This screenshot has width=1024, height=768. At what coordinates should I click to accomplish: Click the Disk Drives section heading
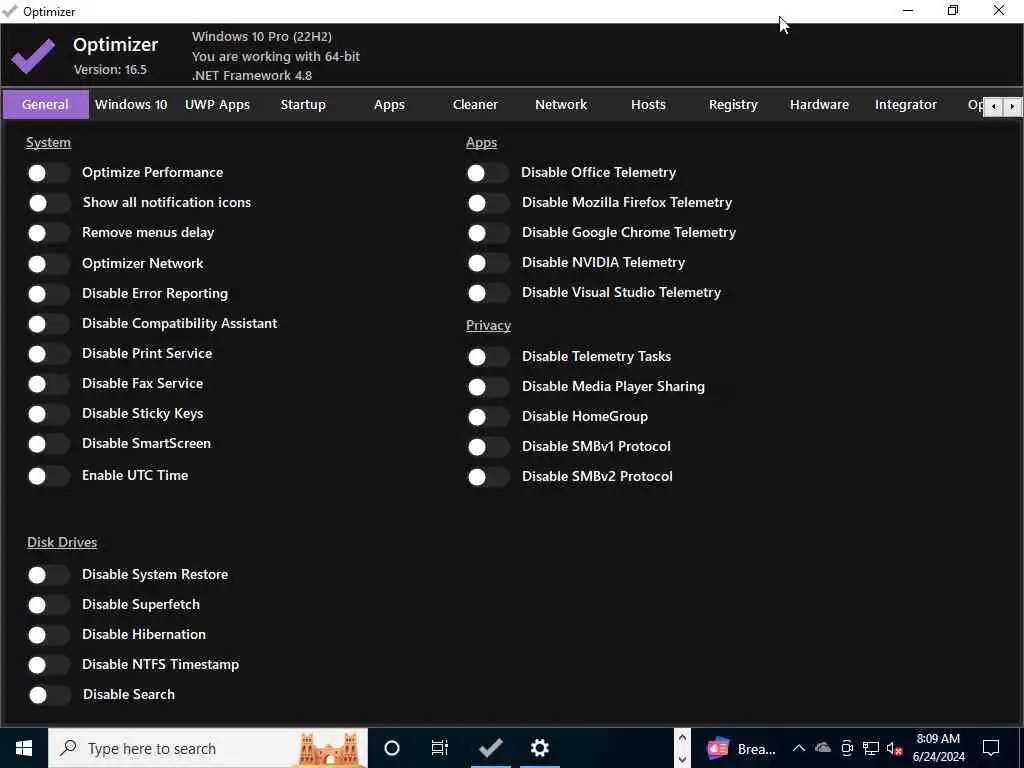pos(62,542)
